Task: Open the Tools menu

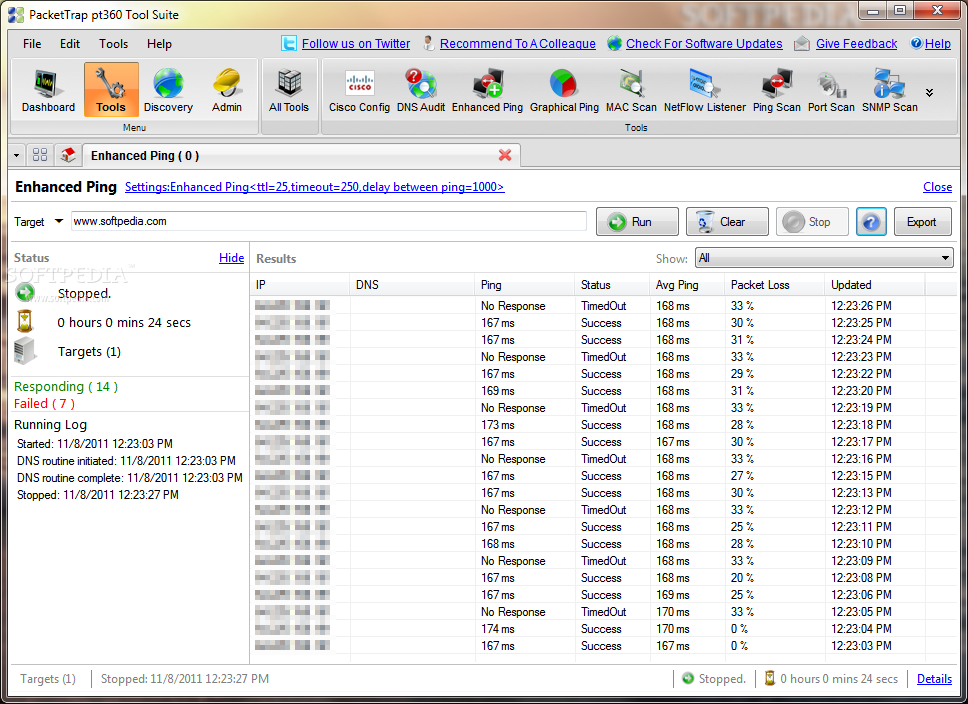Action: point(114,44)
